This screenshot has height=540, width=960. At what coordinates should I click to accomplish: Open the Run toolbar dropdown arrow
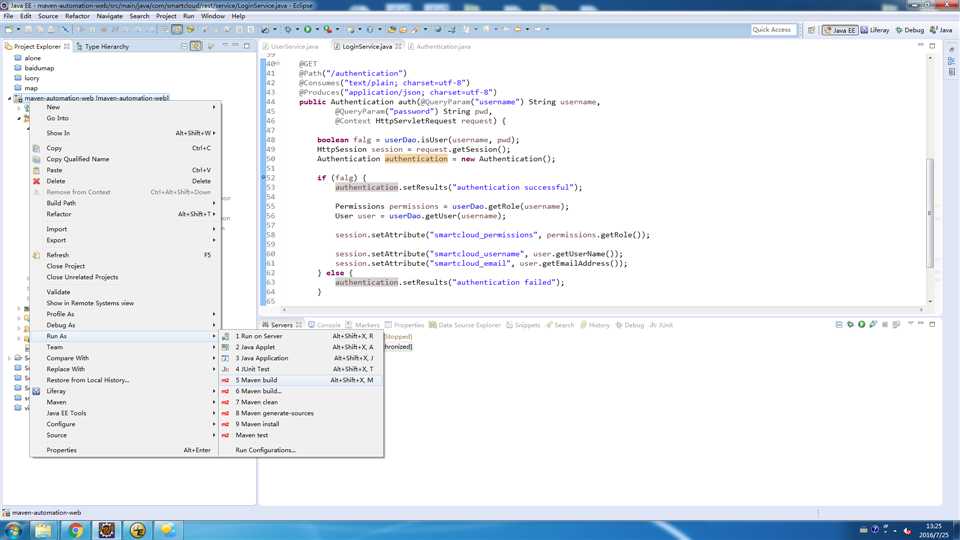tap(317, 29)
